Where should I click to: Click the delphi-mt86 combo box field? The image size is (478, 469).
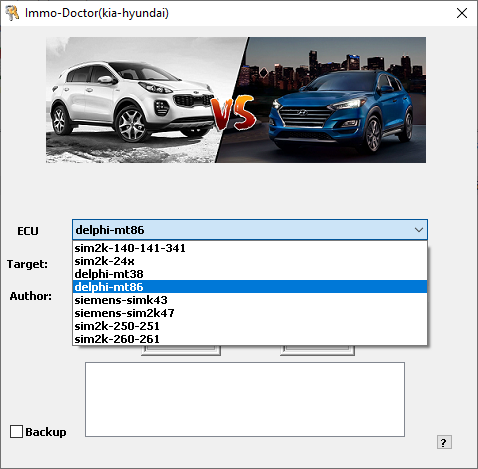coord(250,230)
